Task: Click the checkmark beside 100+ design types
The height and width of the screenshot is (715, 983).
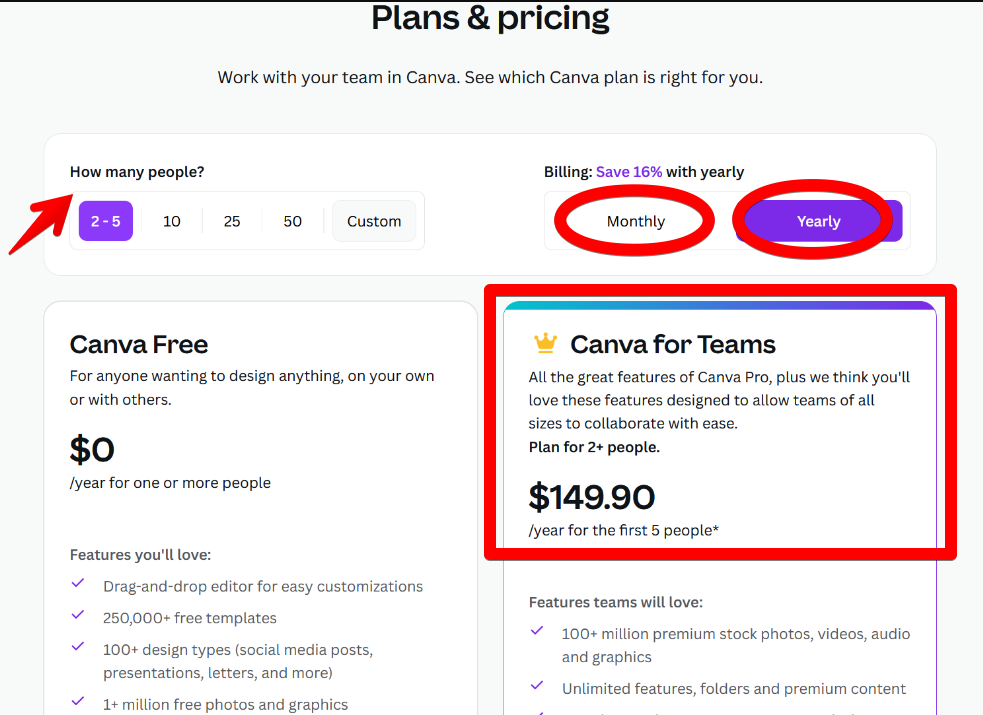Action: point(78,647)
